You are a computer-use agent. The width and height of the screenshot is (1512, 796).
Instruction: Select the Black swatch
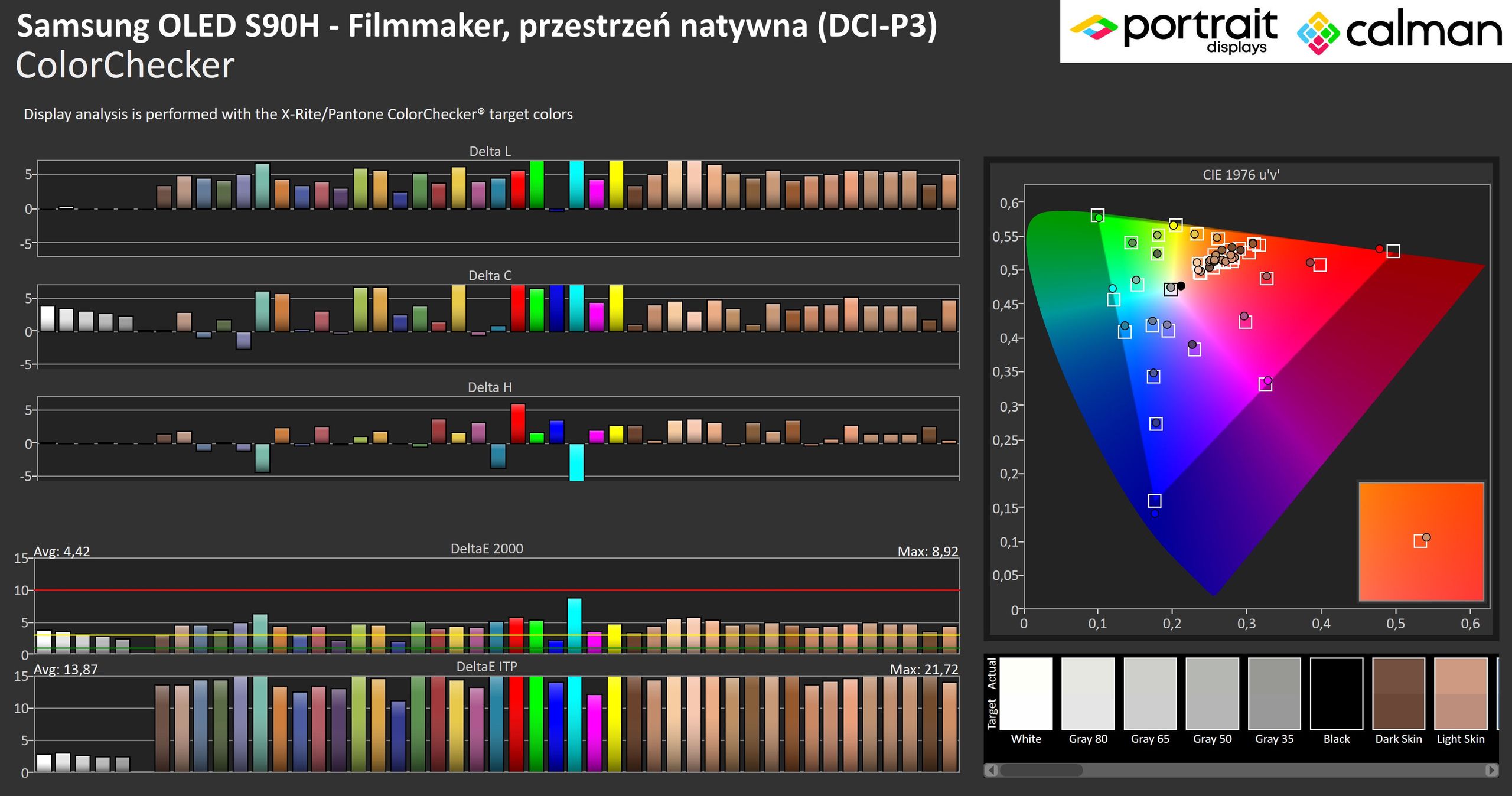pyautogui.click(x=1337, y=693)
